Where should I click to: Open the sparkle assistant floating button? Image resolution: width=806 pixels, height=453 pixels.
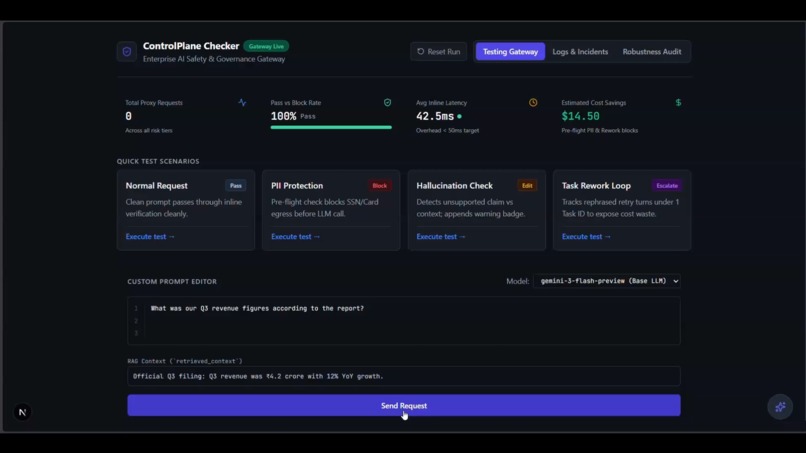[780, 407]
